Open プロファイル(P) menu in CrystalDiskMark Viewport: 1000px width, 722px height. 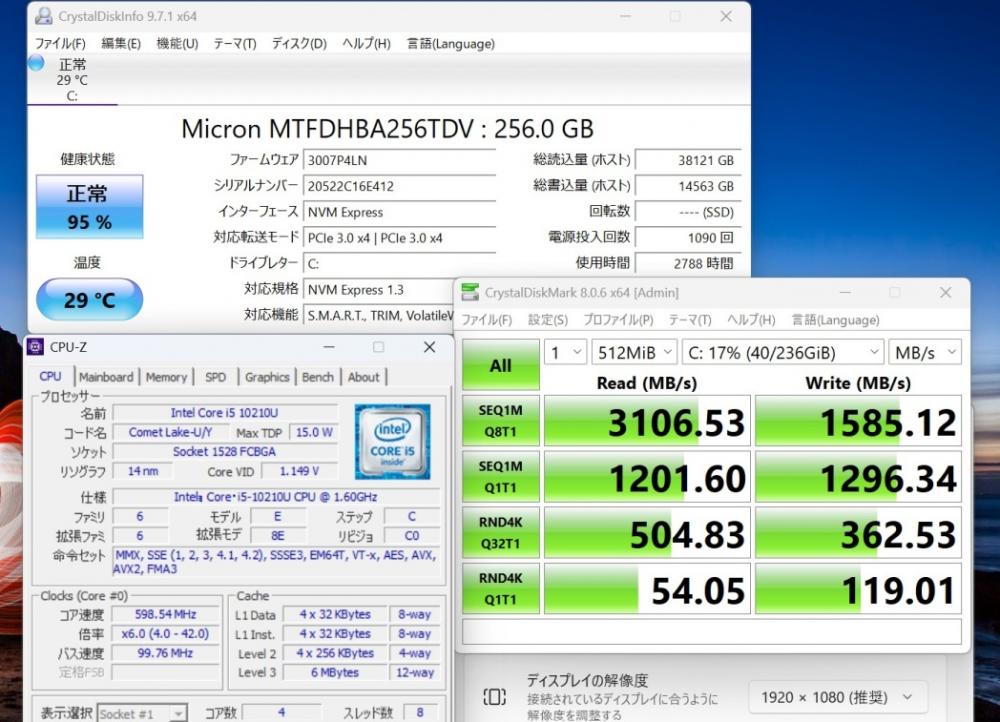click(618, 320)
